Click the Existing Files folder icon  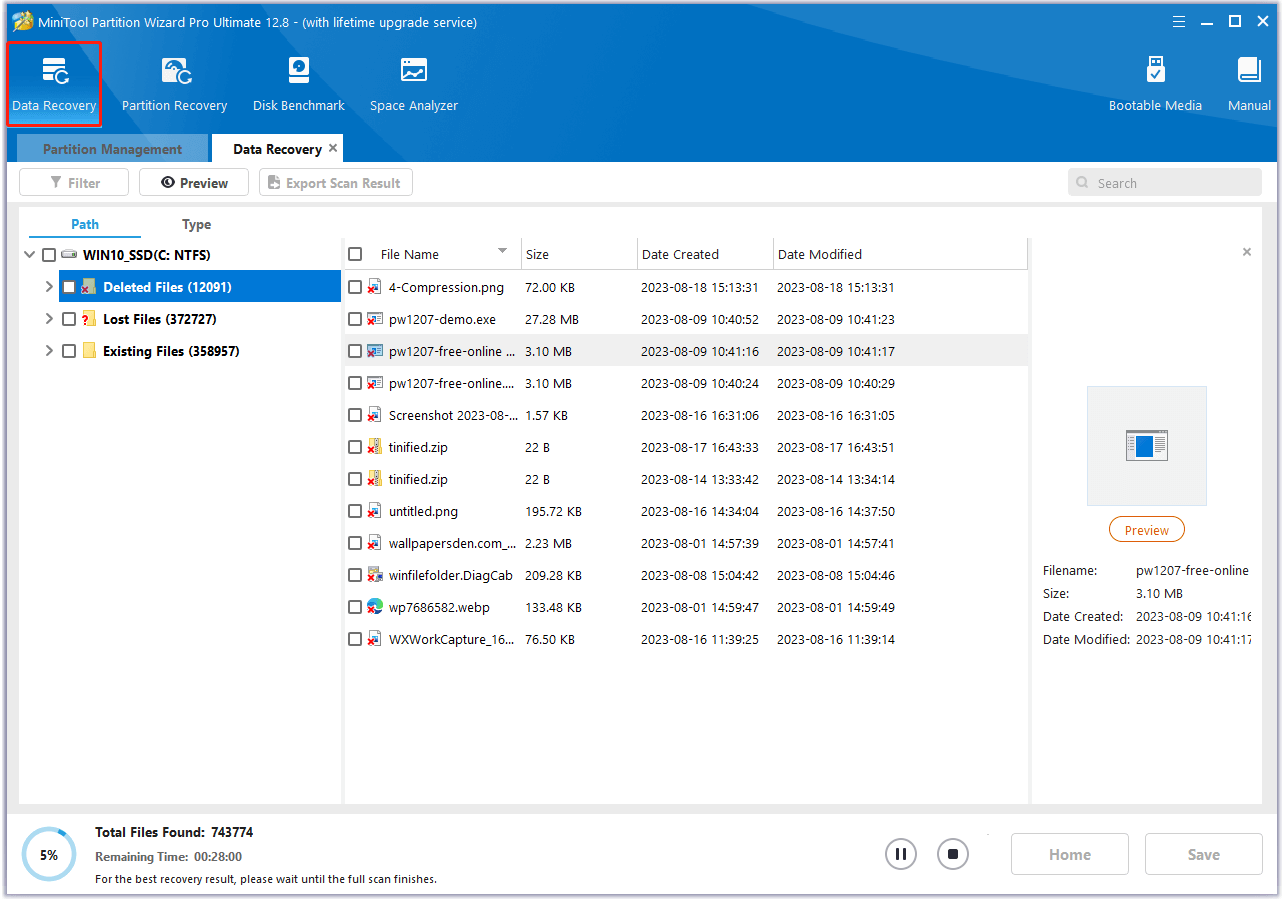pyautogui.click(x=89, y=351)
